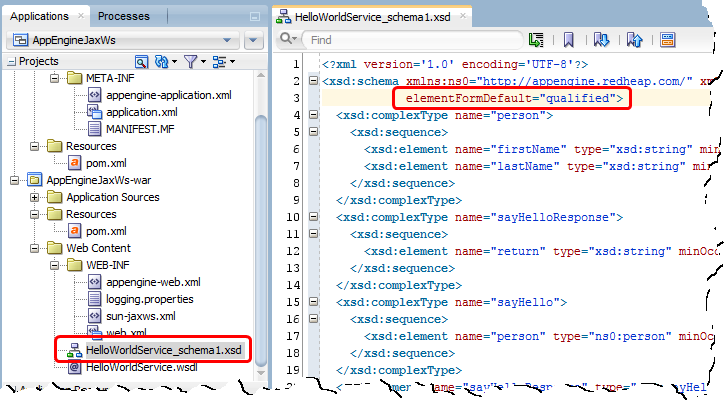725x402 pixels.
Task: Click the application menu dropdown button
Action: click(x=253, y=40)
